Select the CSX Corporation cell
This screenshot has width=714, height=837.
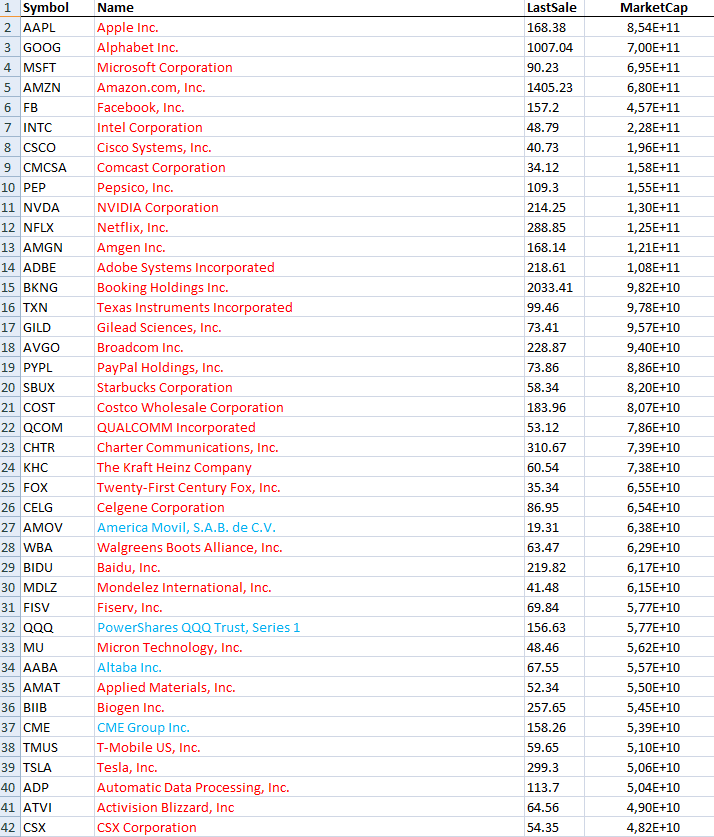[x=310, y=827]
